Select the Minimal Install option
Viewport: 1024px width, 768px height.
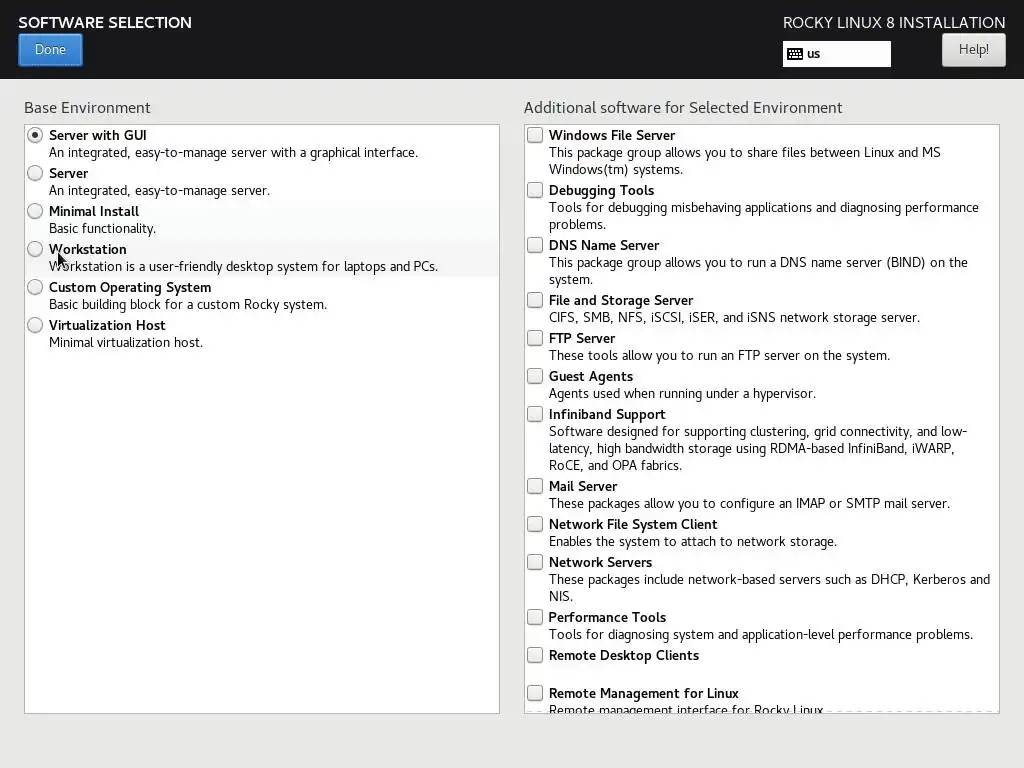(36, 211)
